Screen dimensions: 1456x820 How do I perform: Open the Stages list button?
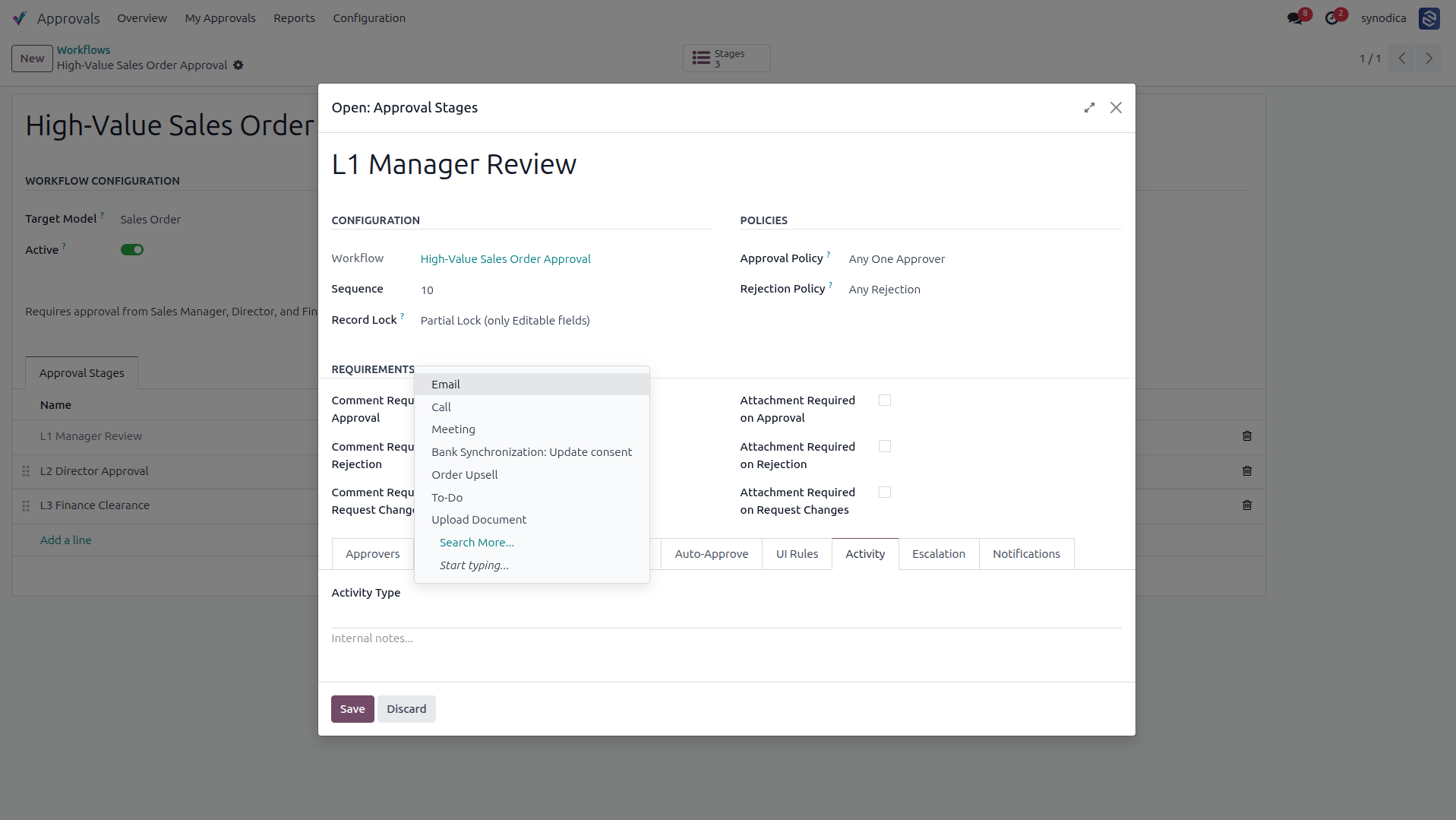726,59
